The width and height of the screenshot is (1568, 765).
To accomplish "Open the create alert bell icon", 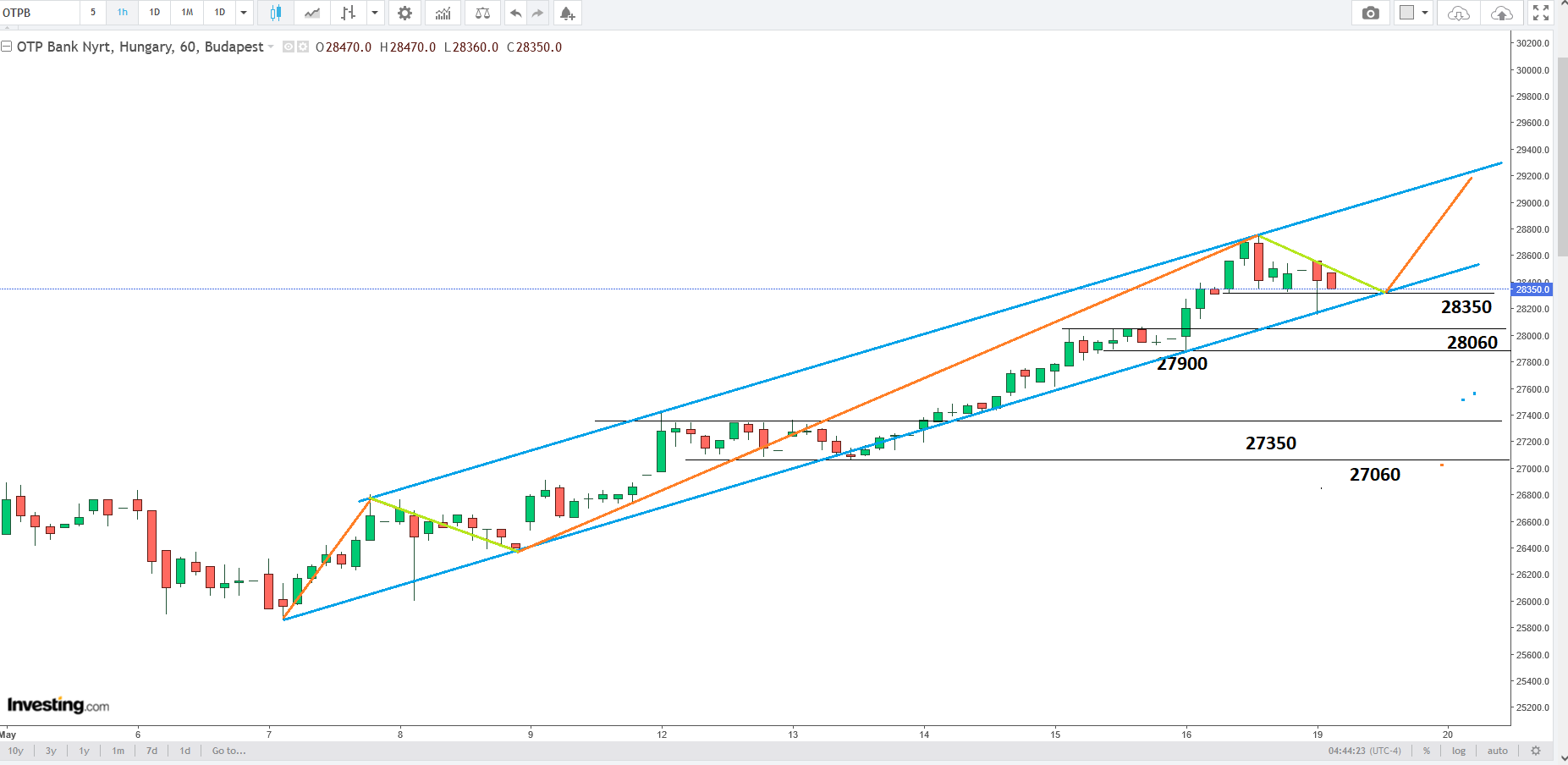I will point(567,13).
